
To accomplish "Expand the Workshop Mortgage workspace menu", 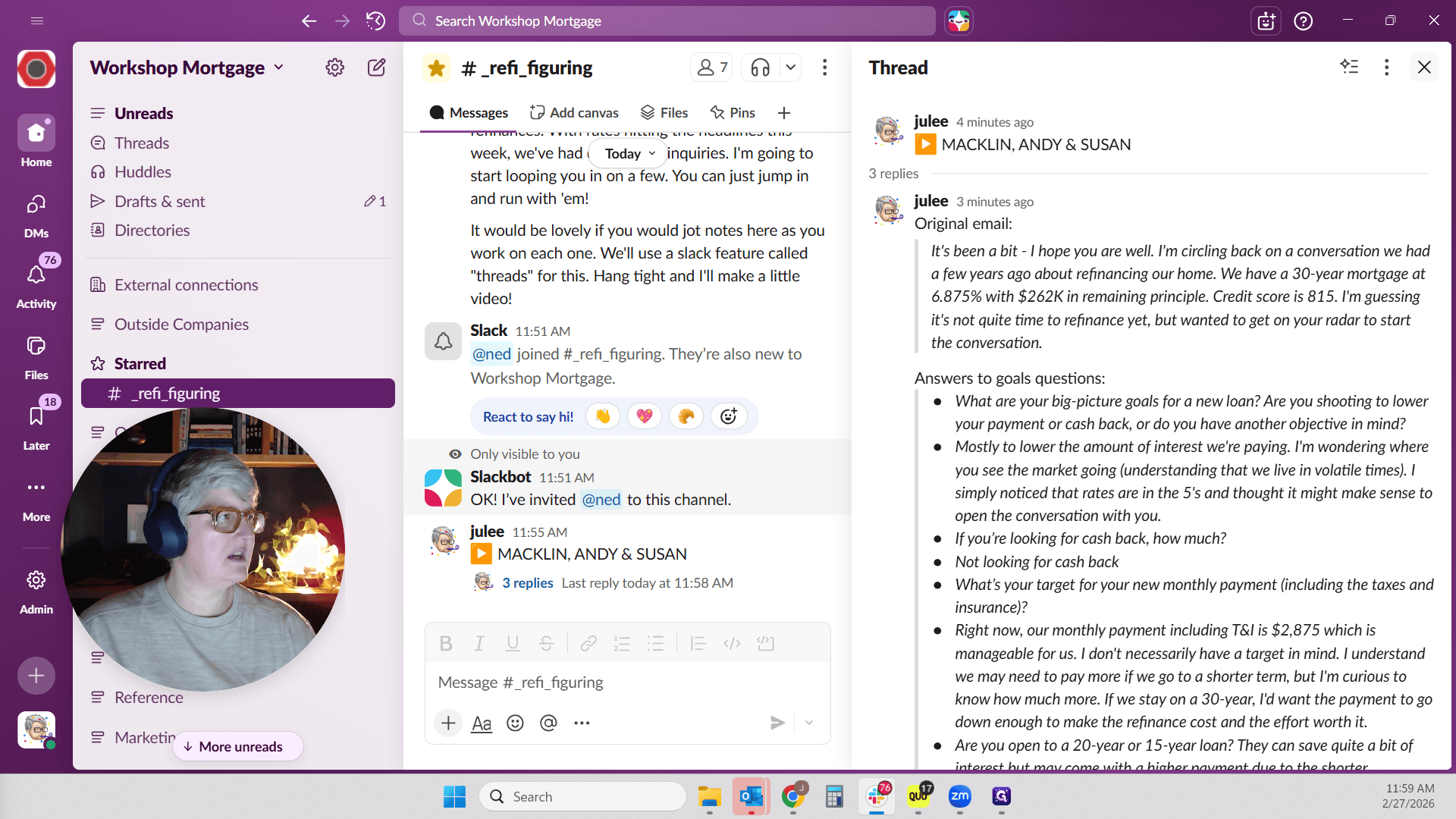I will click(x=187, y=67).
